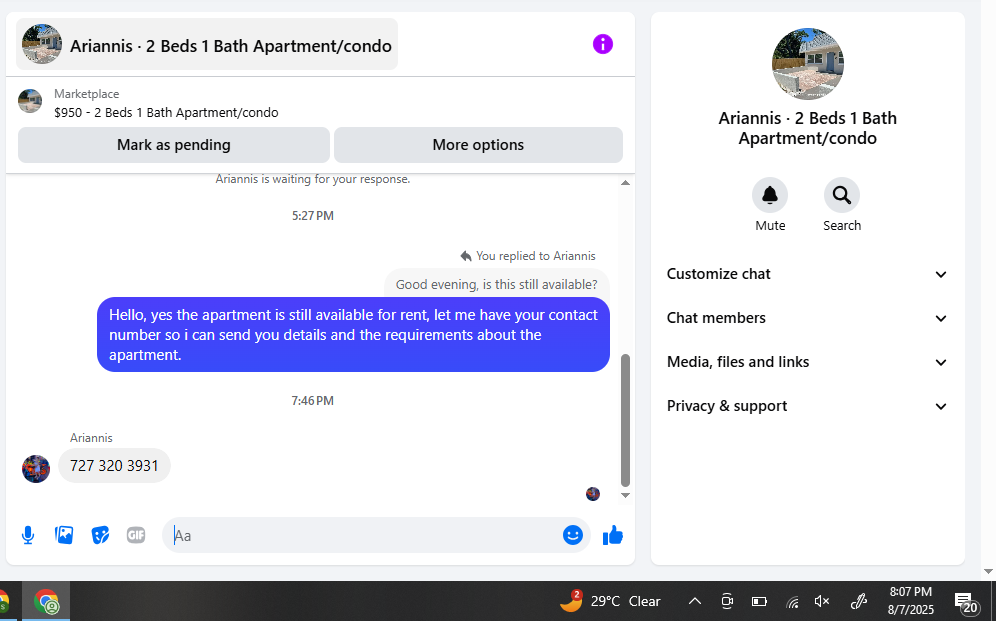Click the page scrollbar down arrow

click(x=988, y=571)
